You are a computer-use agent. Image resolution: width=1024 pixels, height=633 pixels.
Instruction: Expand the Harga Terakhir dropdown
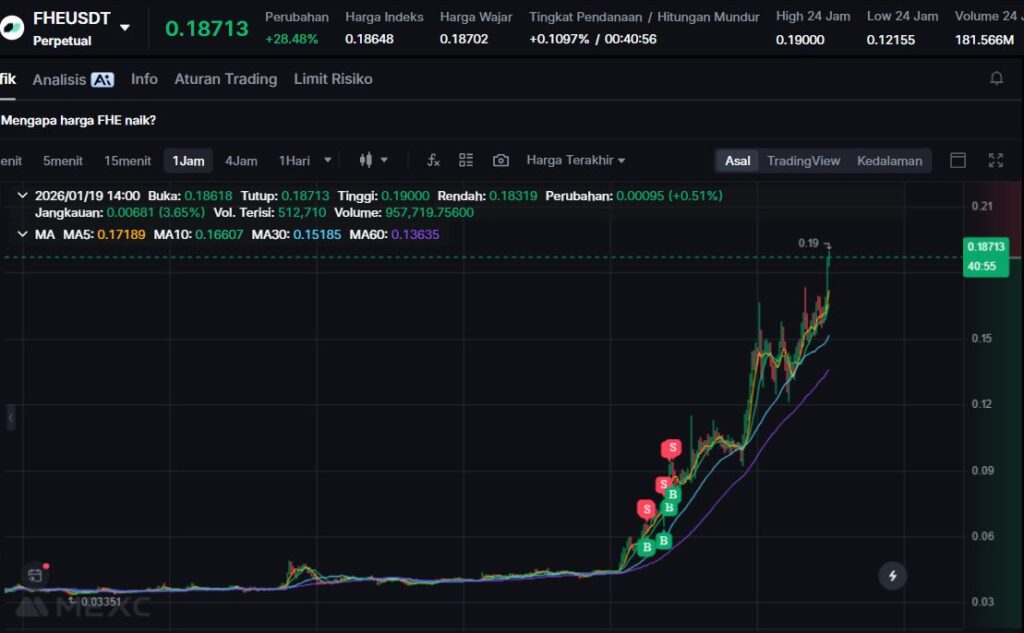point(575,160)
